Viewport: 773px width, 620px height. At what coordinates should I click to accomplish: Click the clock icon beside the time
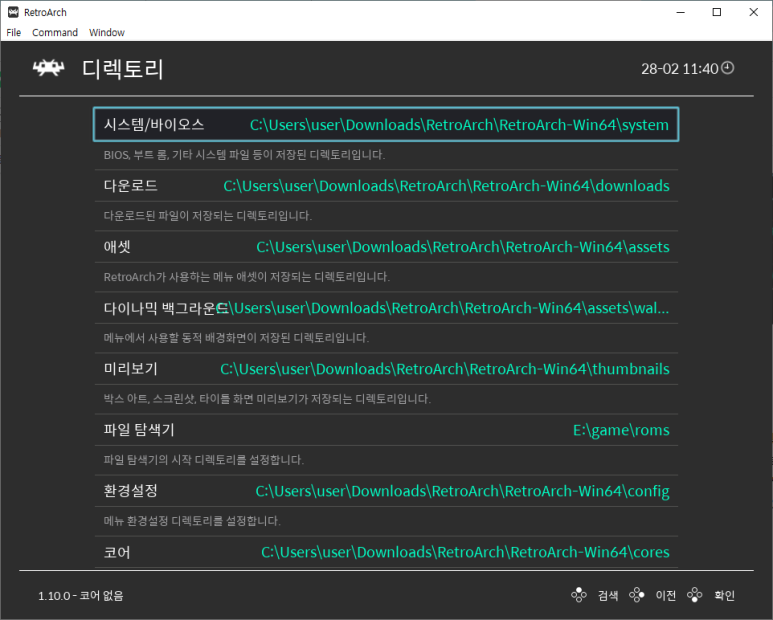tap(728, 68)
